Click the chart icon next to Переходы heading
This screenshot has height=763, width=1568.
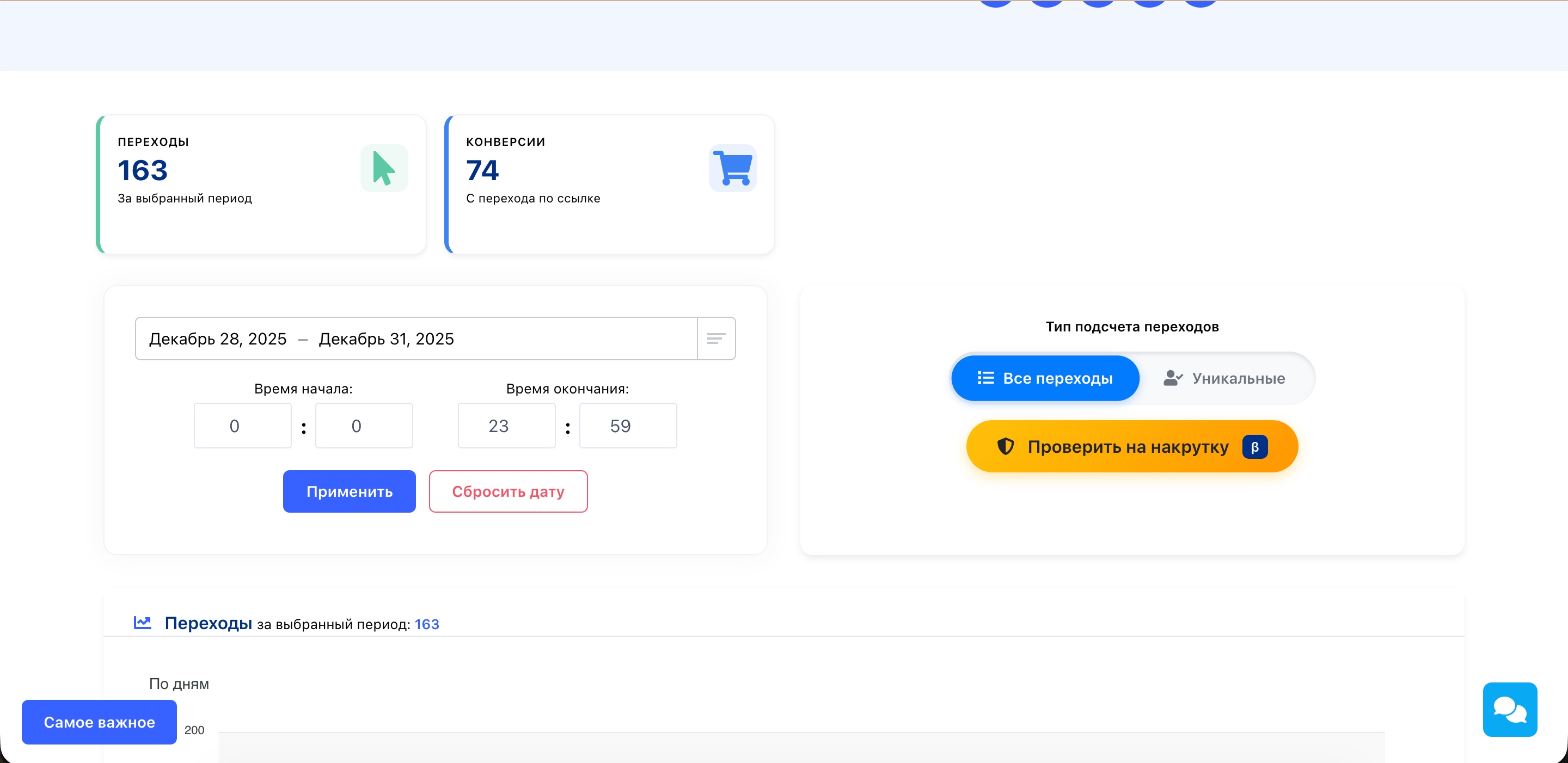(143, 623)
